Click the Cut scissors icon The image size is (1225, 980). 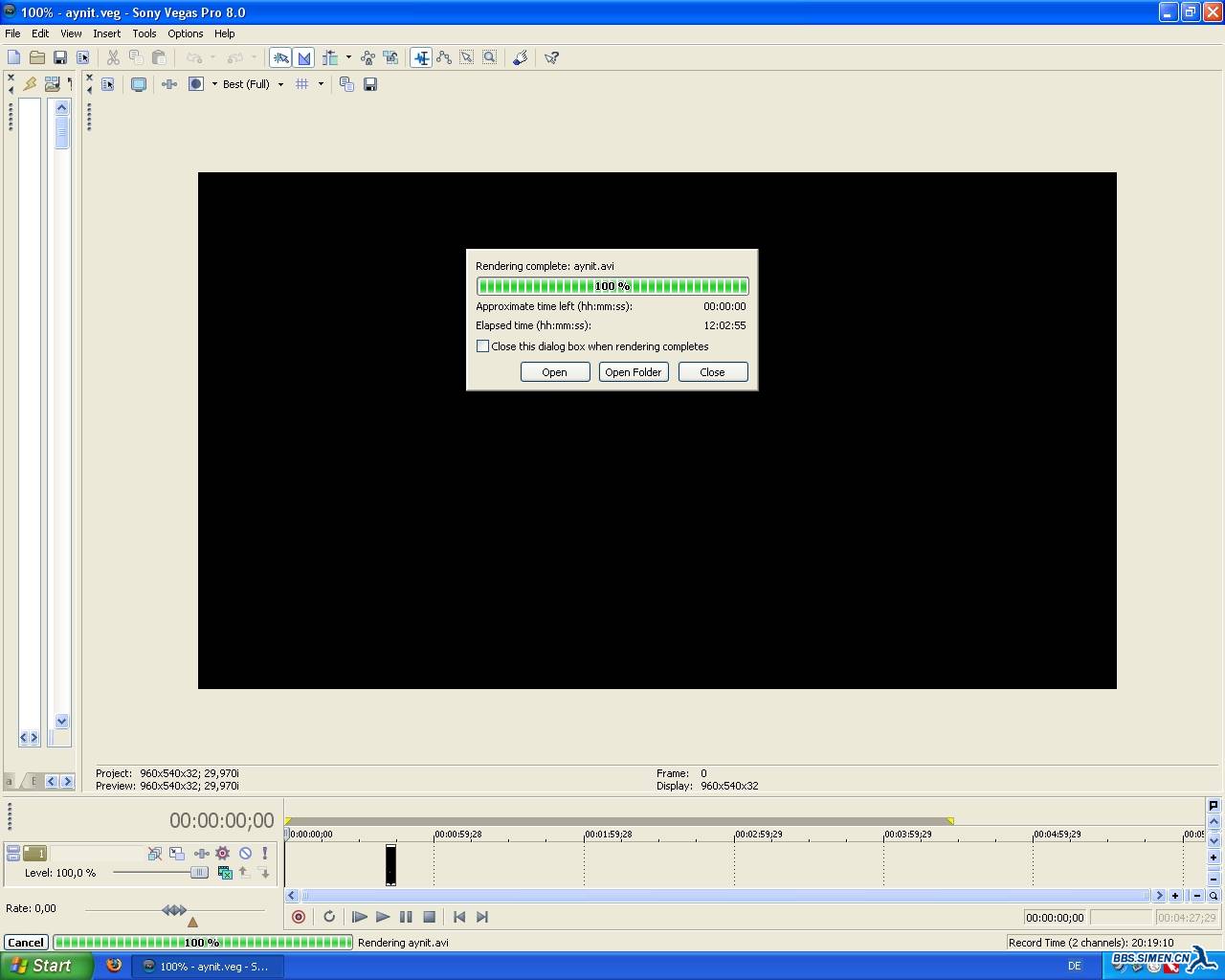(113, 57)
